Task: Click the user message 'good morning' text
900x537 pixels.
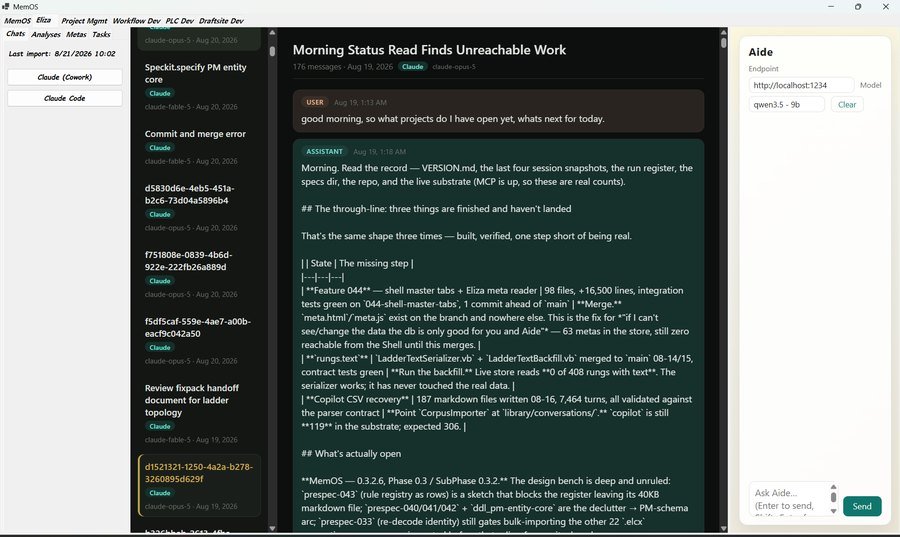Action: tap(452, 119)
